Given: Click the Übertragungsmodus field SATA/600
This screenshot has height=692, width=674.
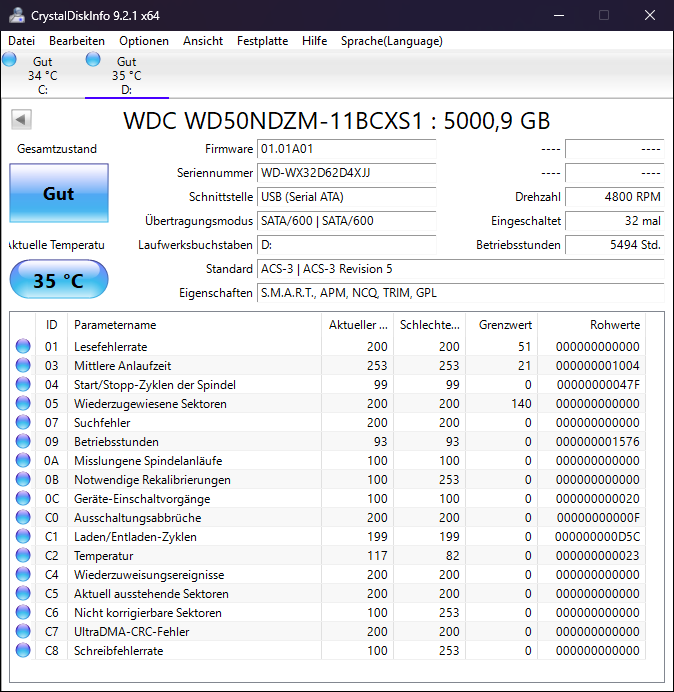Looking at the screenshot, I should click(347, 221).
